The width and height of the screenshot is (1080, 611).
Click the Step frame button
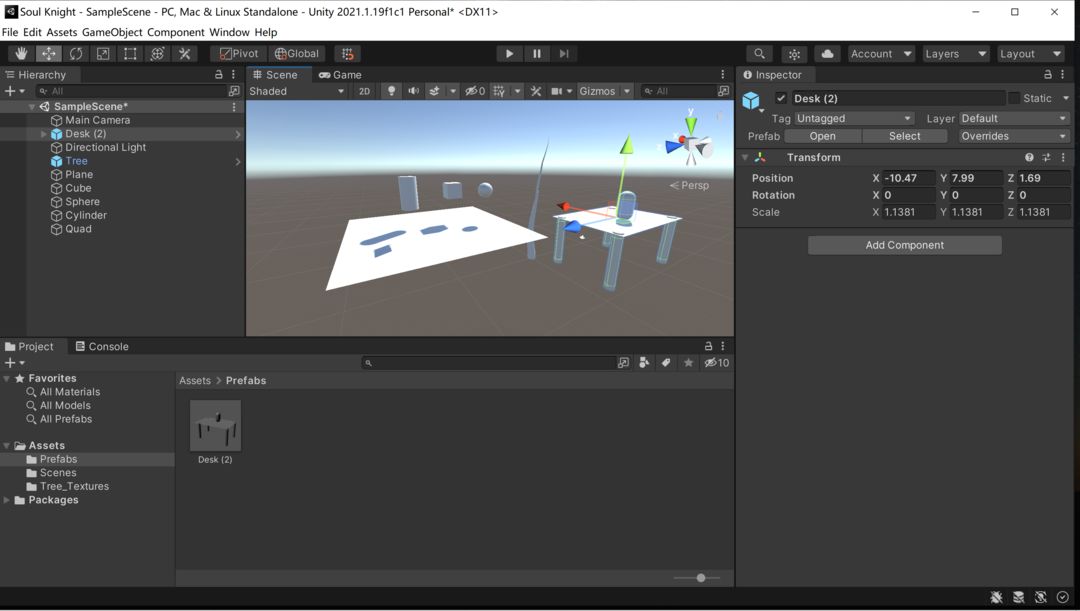pyautogui.click(x=564, y=54)
